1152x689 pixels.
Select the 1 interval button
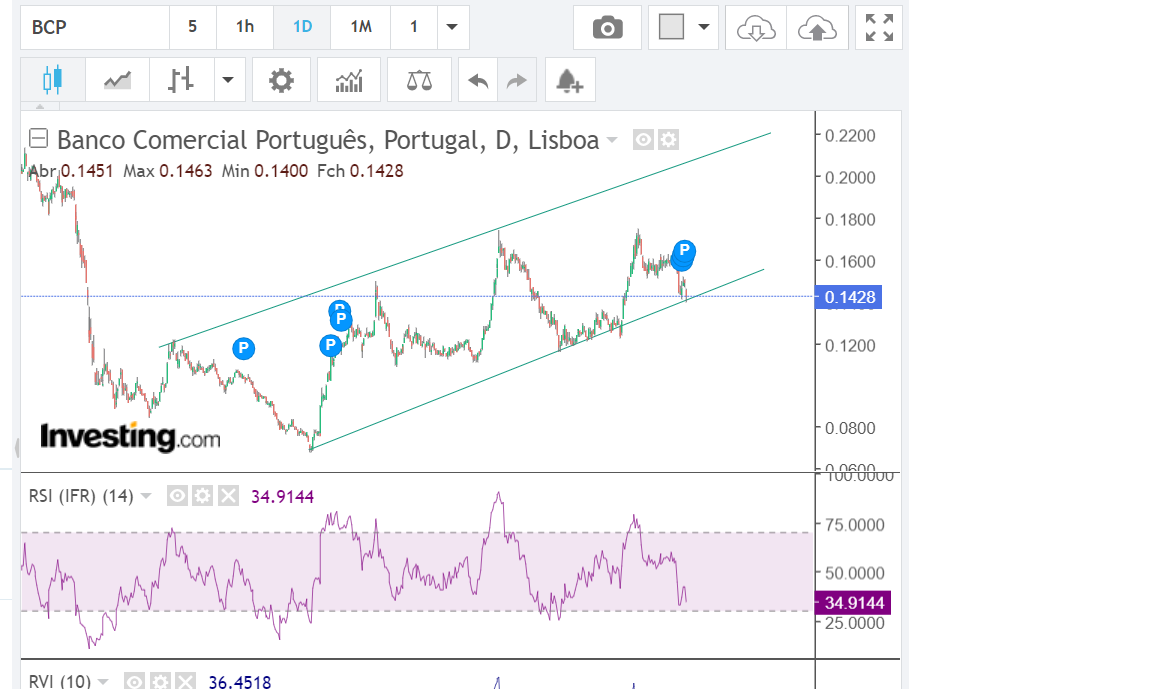click(414, 27)
